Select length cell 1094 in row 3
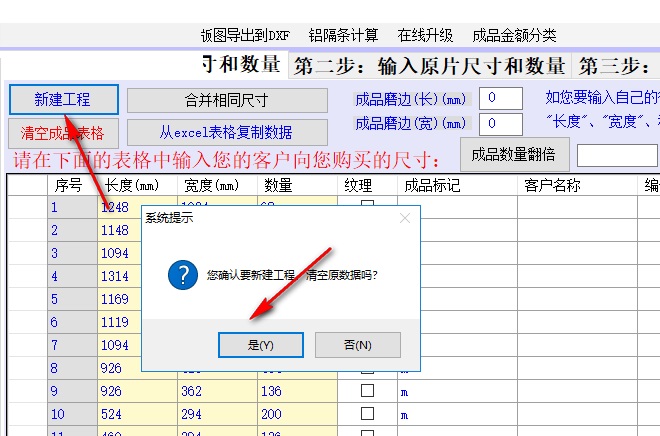 tap(120, 253)
